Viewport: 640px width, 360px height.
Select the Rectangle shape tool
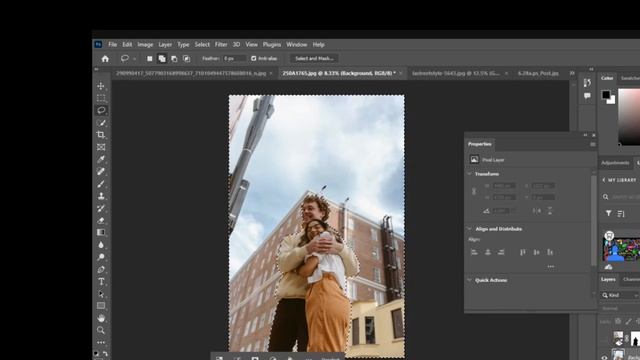point(101,306)
